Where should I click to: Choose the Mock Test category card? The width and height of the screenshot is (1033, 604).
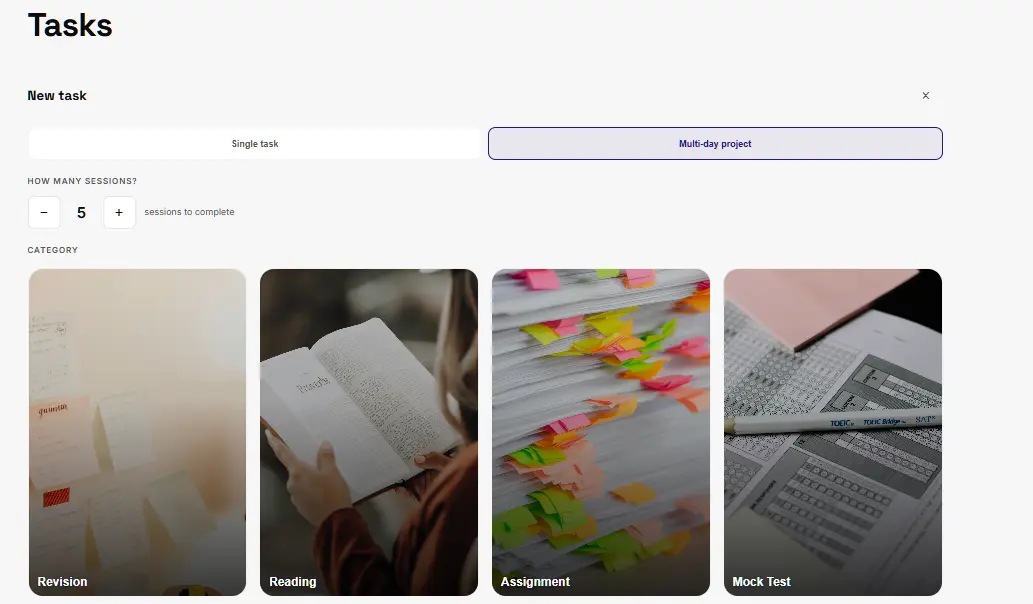point(833,432)
